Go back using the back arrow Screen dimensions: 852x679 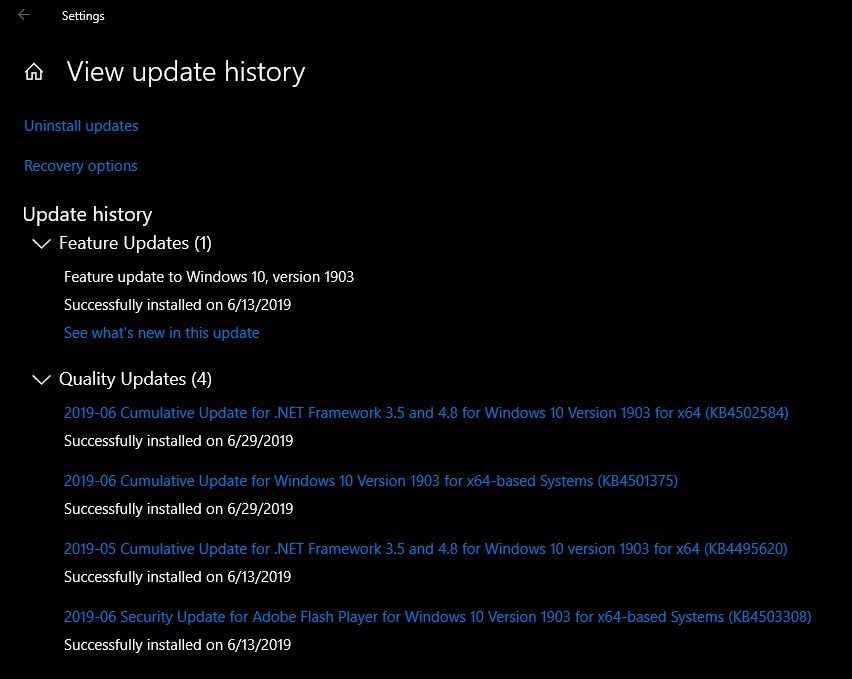(x=24, y=15)
